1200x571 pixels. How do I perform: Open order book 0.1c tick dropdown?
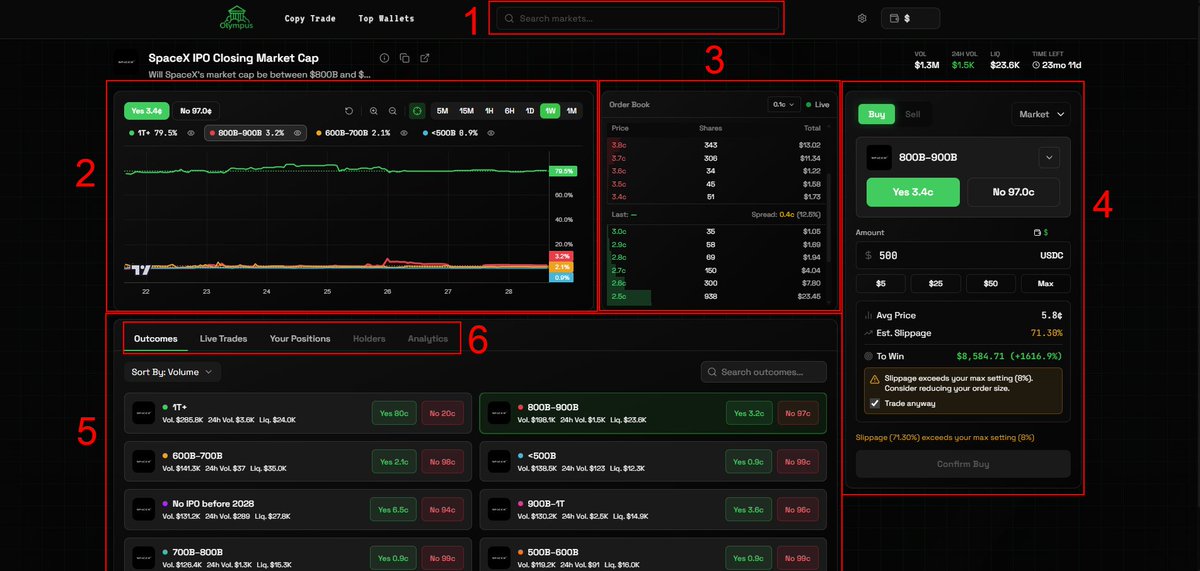(x=783, y=104)
